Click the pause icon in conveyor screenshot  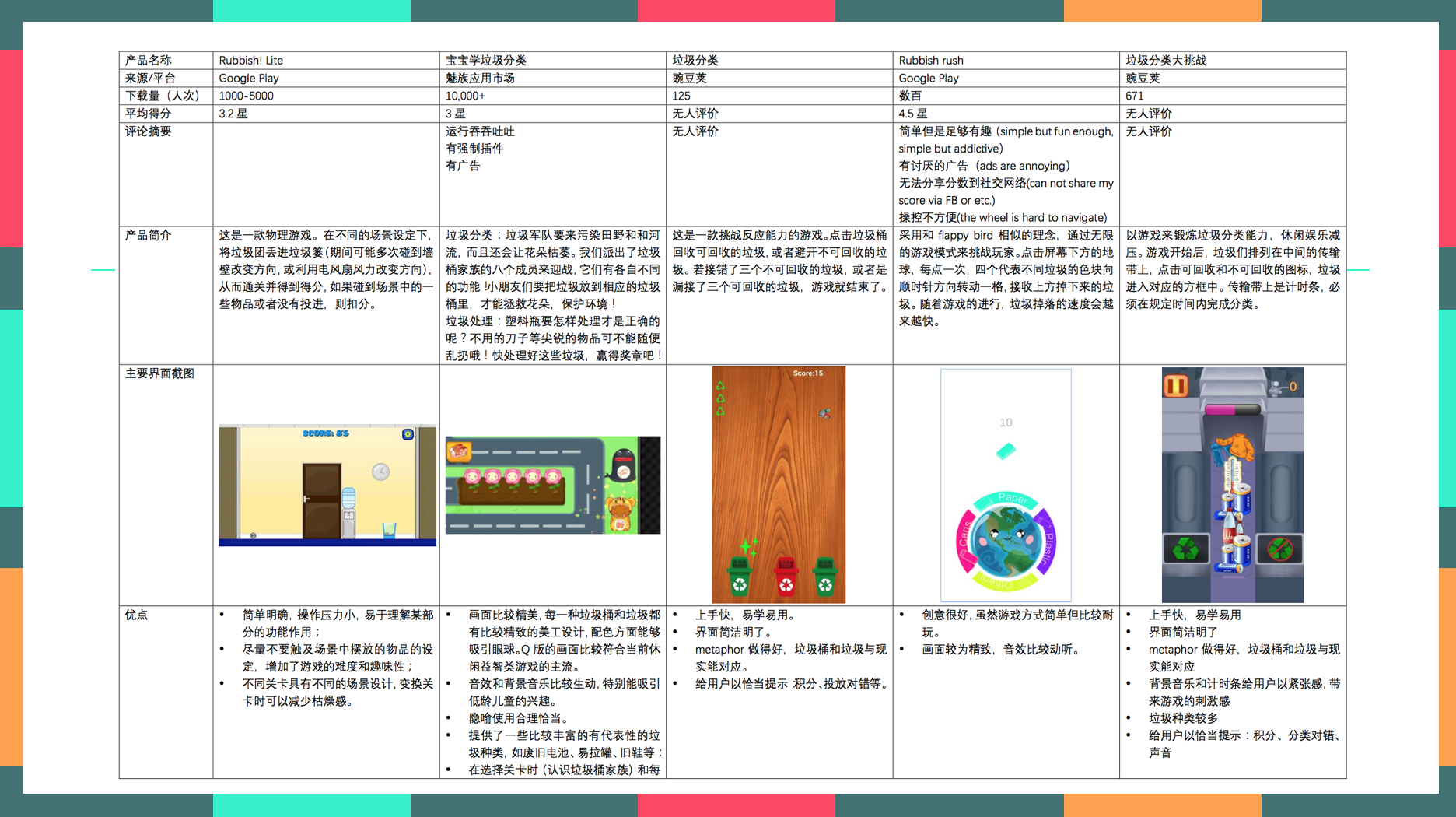(1175, 386)
